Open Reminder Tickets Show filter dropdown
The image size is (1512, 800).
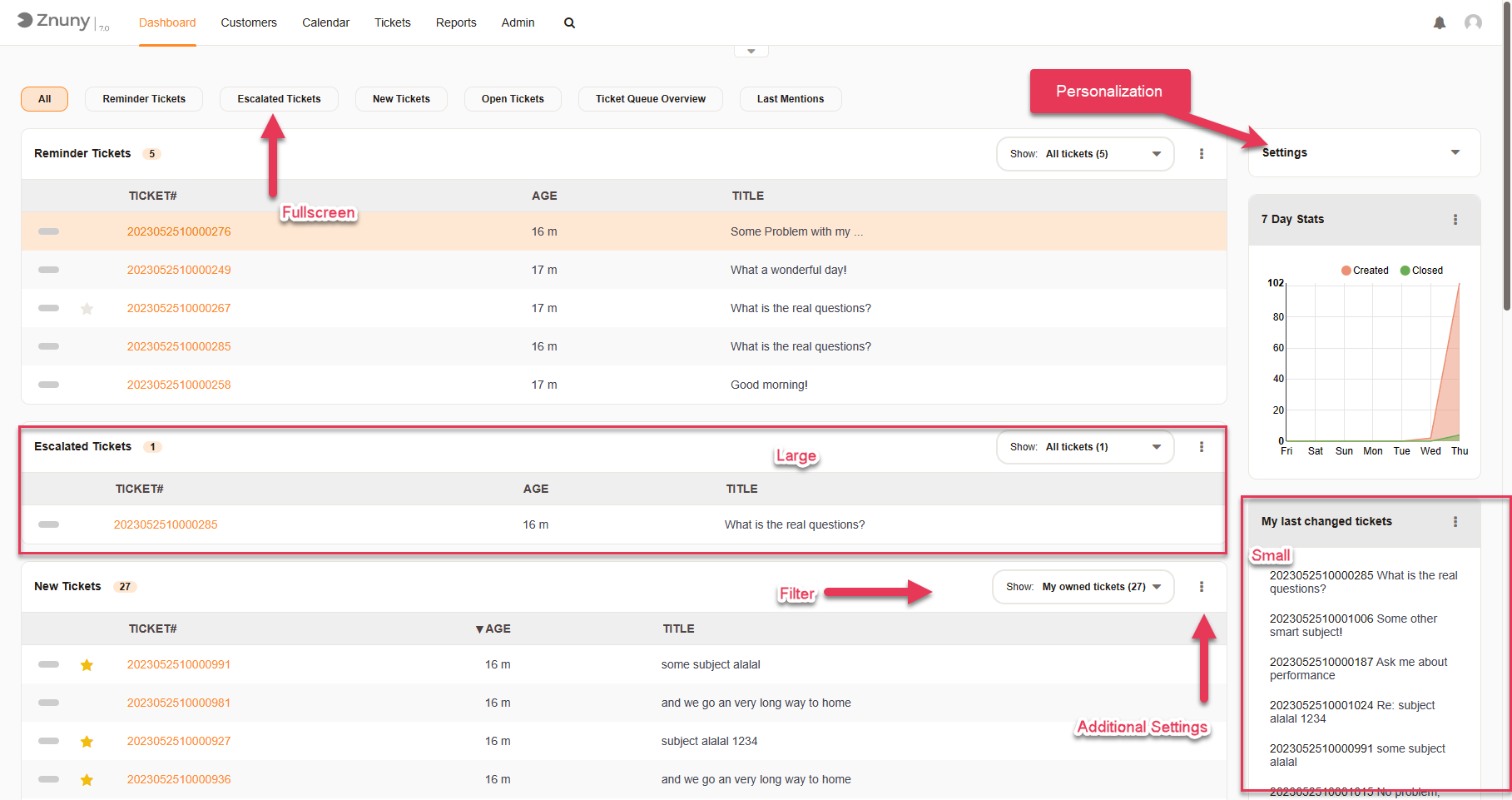pyautogui.click(x=1084, y=154)
